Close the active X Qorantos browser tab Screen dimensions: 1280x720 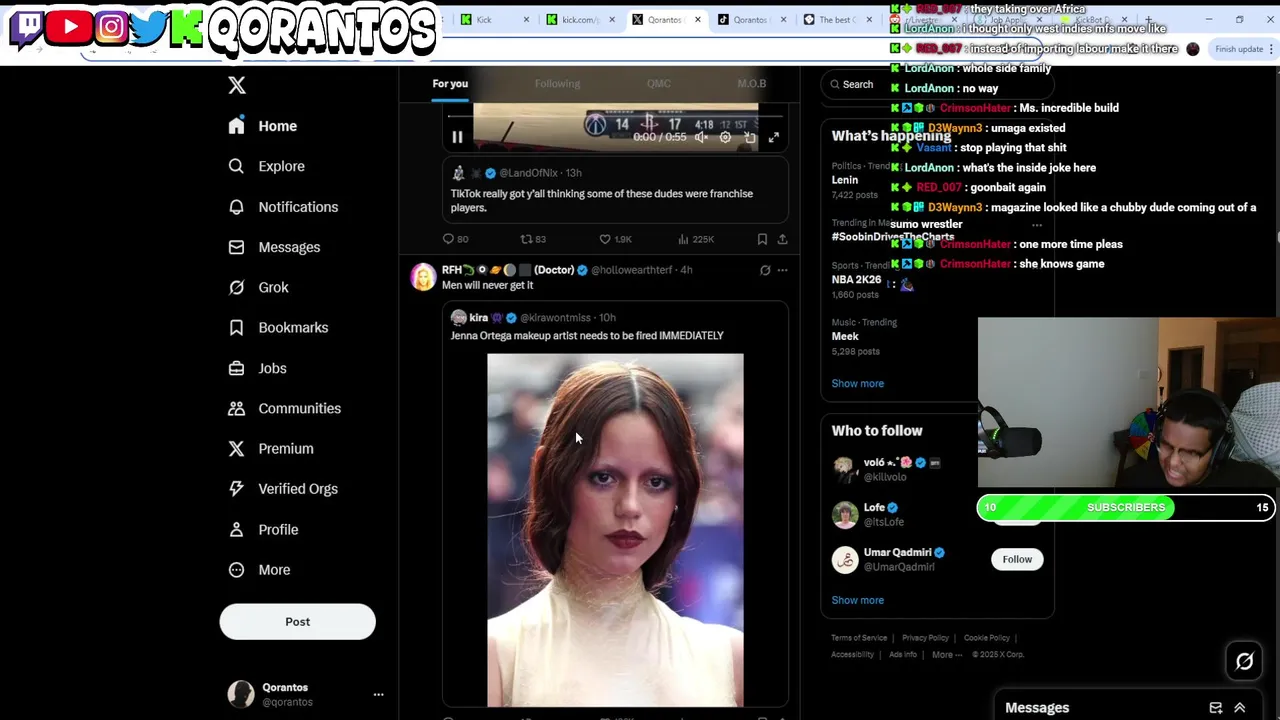tap(696, 20)
